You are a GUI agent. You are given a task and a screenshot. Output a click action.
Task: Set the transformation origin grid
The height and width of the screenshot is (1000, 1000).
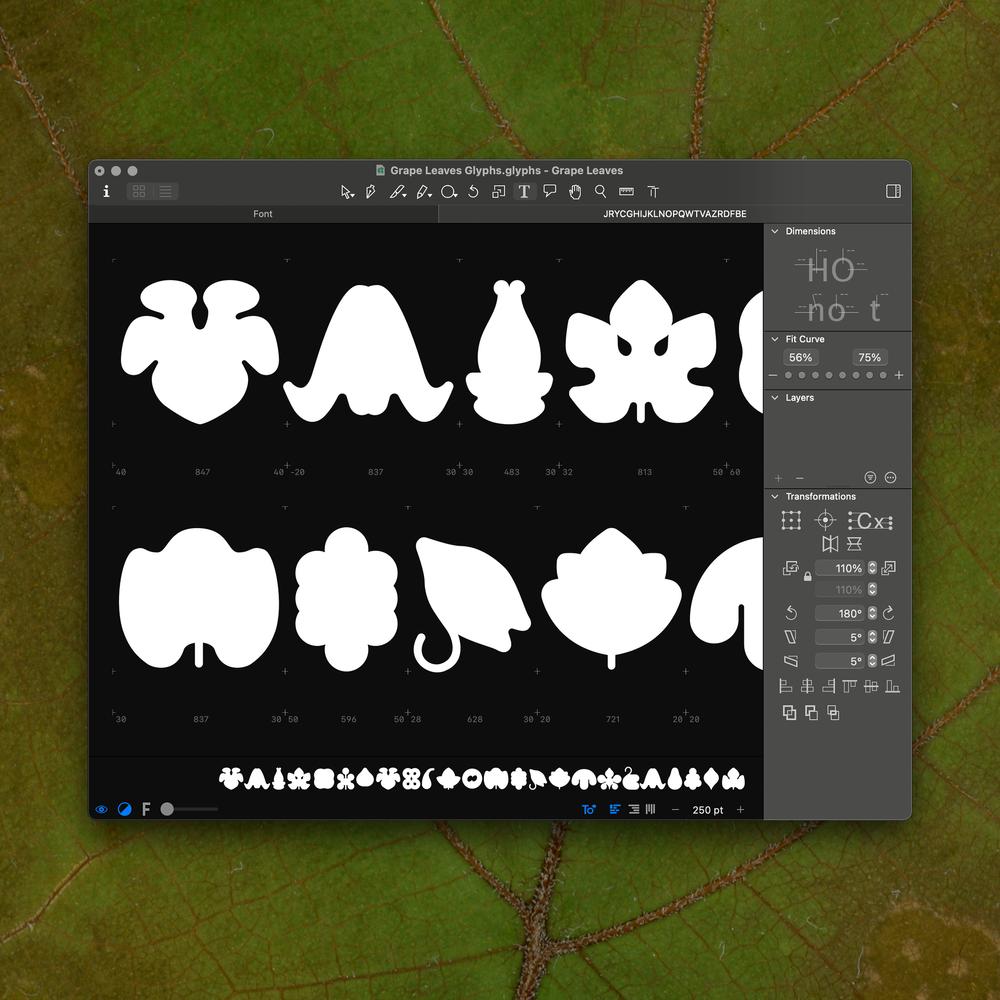pyautogui.click(x=791, y=520)
